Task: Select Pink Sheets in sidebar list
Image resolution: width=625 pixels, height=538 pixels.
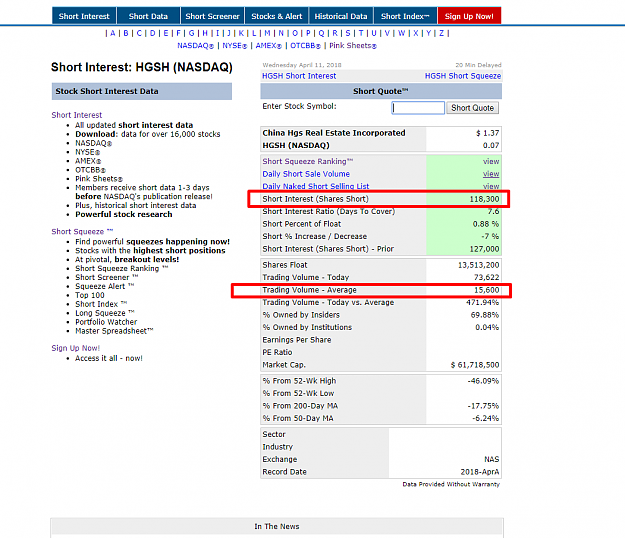Action: click(x=99, y=179)
